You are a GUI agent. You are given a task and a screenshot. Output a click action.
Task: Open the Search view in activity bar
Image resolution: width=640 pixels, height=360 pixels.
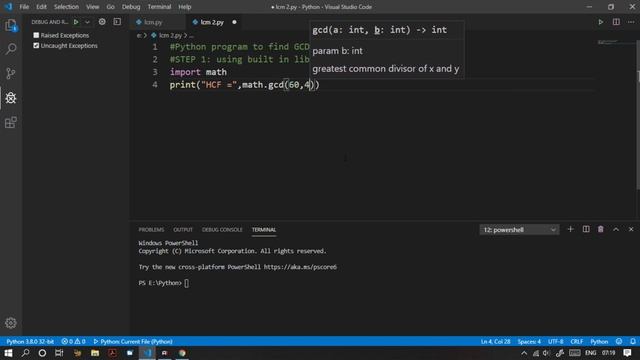11,49
